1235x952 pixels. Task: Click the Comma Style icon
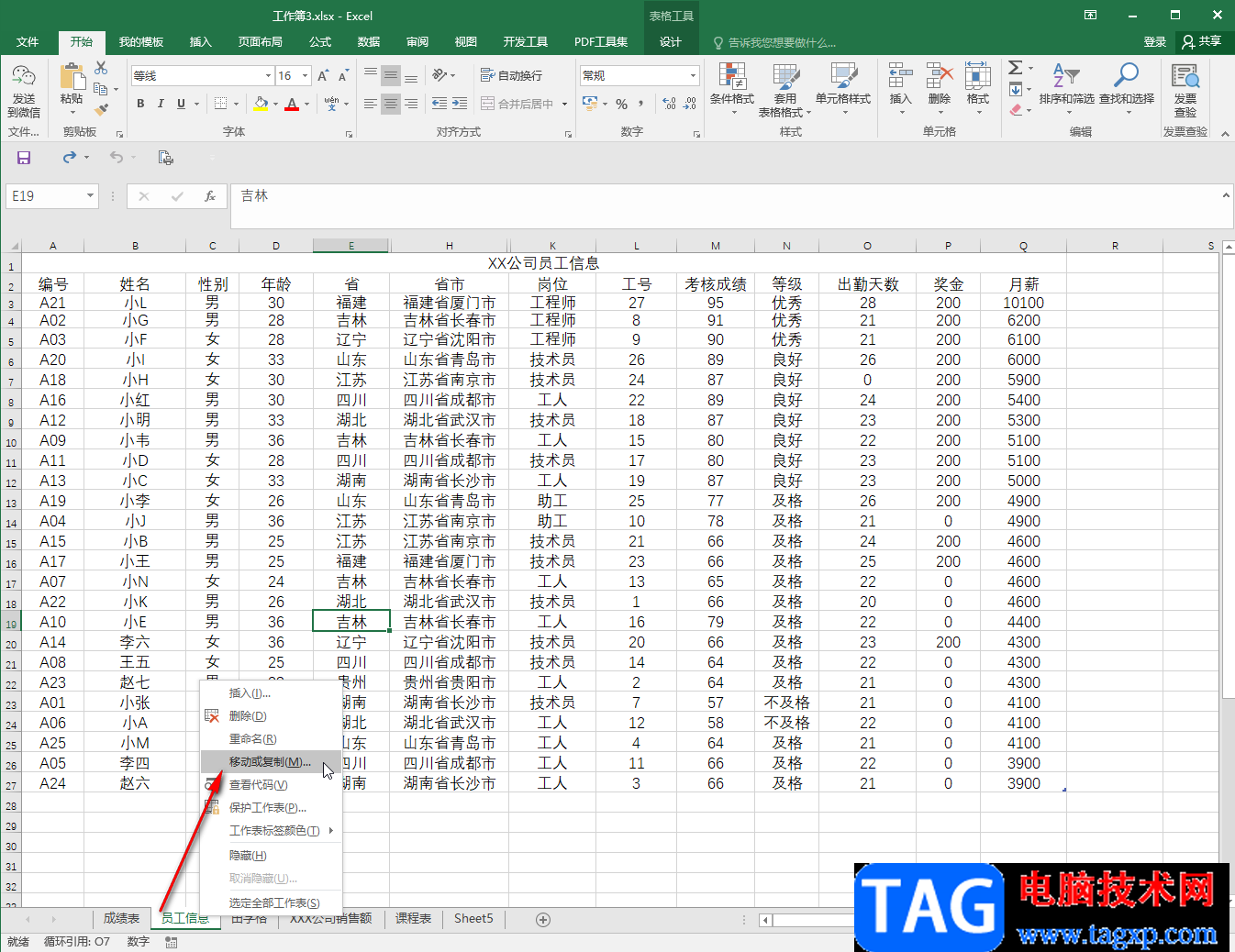click(641, 104)
